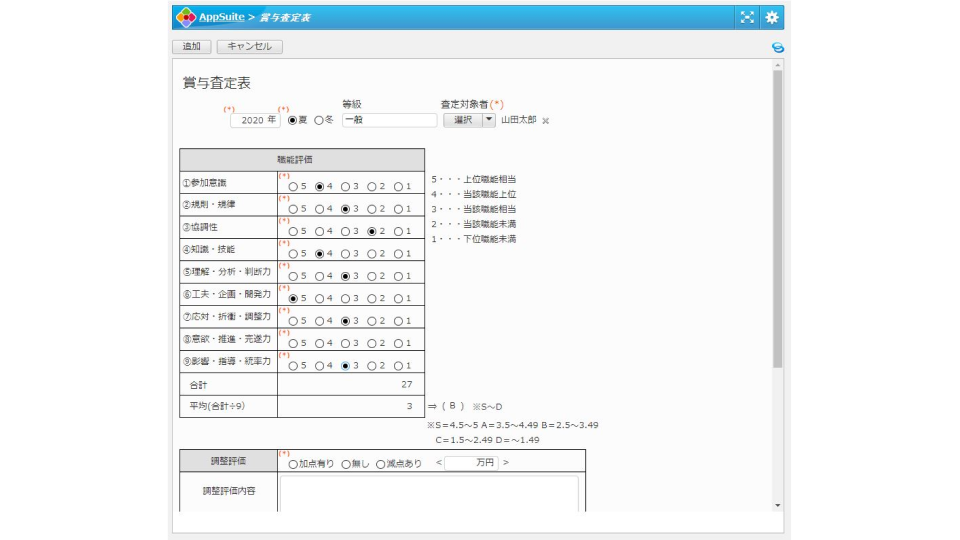This screenshot has height=540, width=960.
Task: Click the legend text 上位職能相当
Action: [489, 179]
